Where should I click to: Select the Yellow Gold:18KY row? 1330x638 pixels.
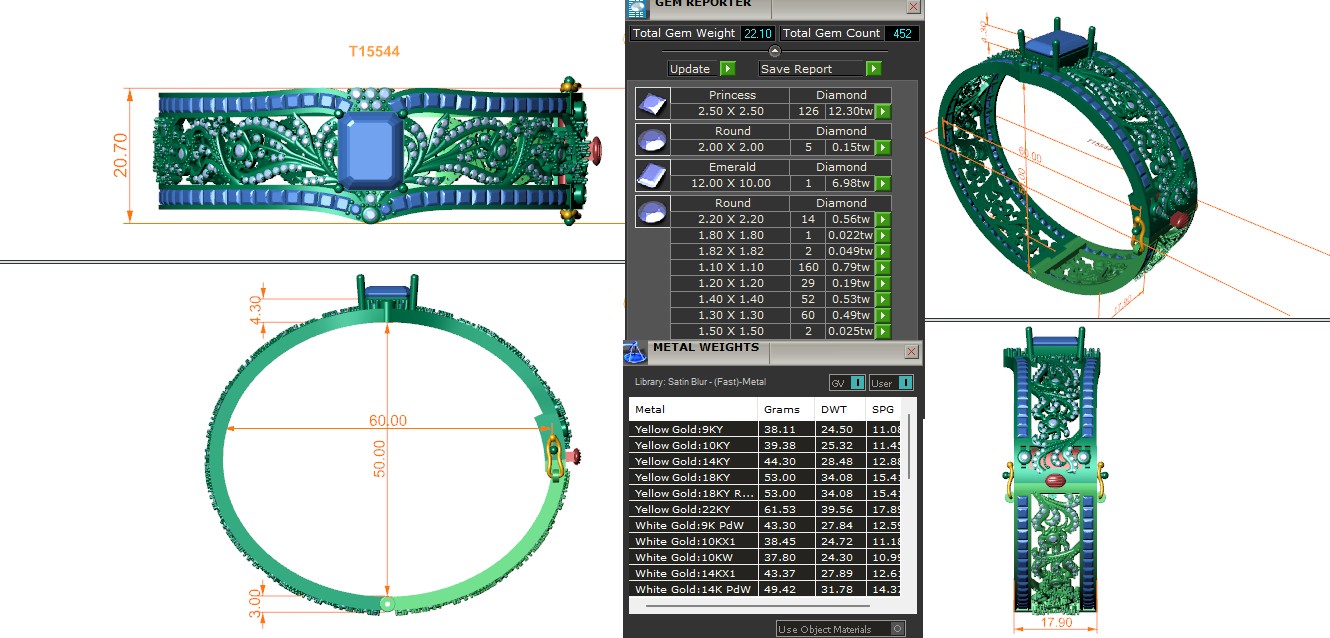[x=766, y=477]
